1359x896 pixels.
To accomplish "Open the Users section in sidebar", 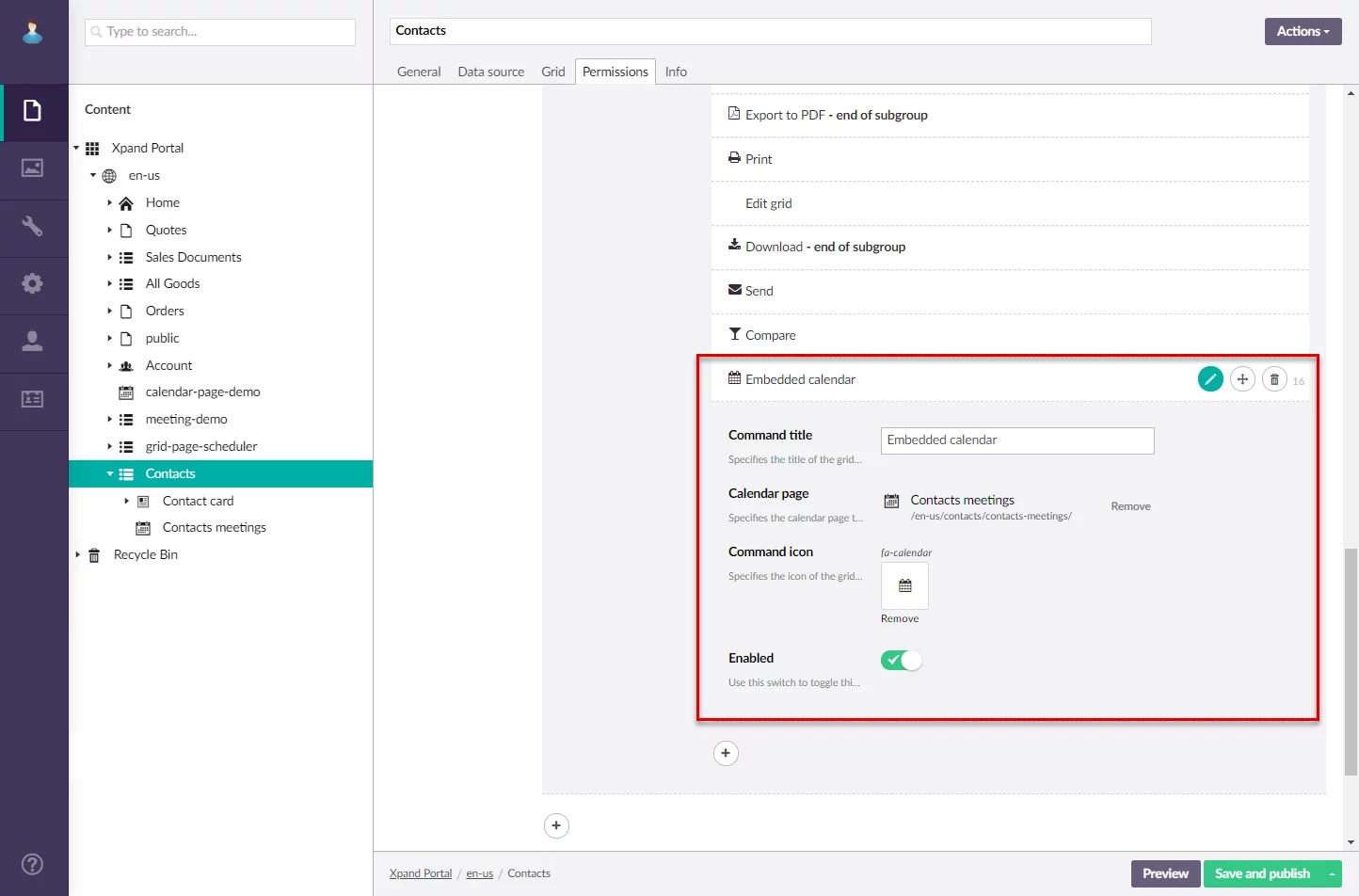I will [x=32, y=341].
